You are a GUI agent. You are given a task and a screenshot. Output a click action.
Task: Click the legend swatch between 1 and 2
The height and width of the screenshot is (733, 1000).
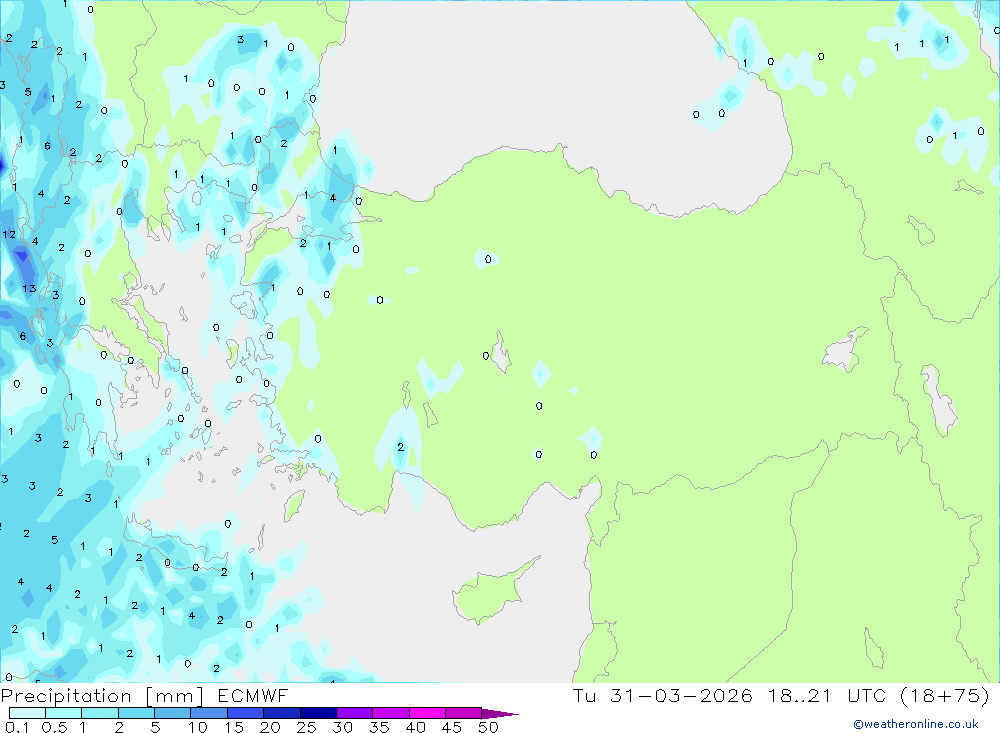100,713
